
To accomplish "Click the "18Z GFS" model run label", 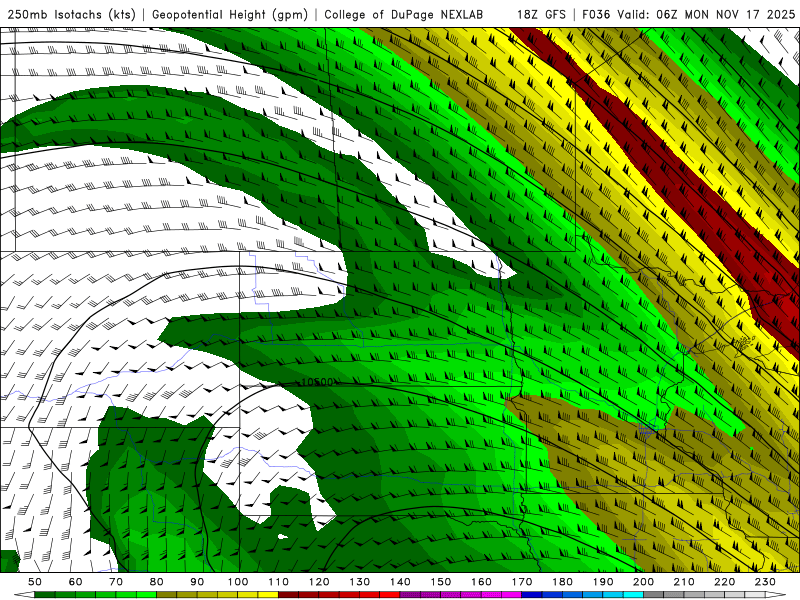I will click(x=542, y=14).
